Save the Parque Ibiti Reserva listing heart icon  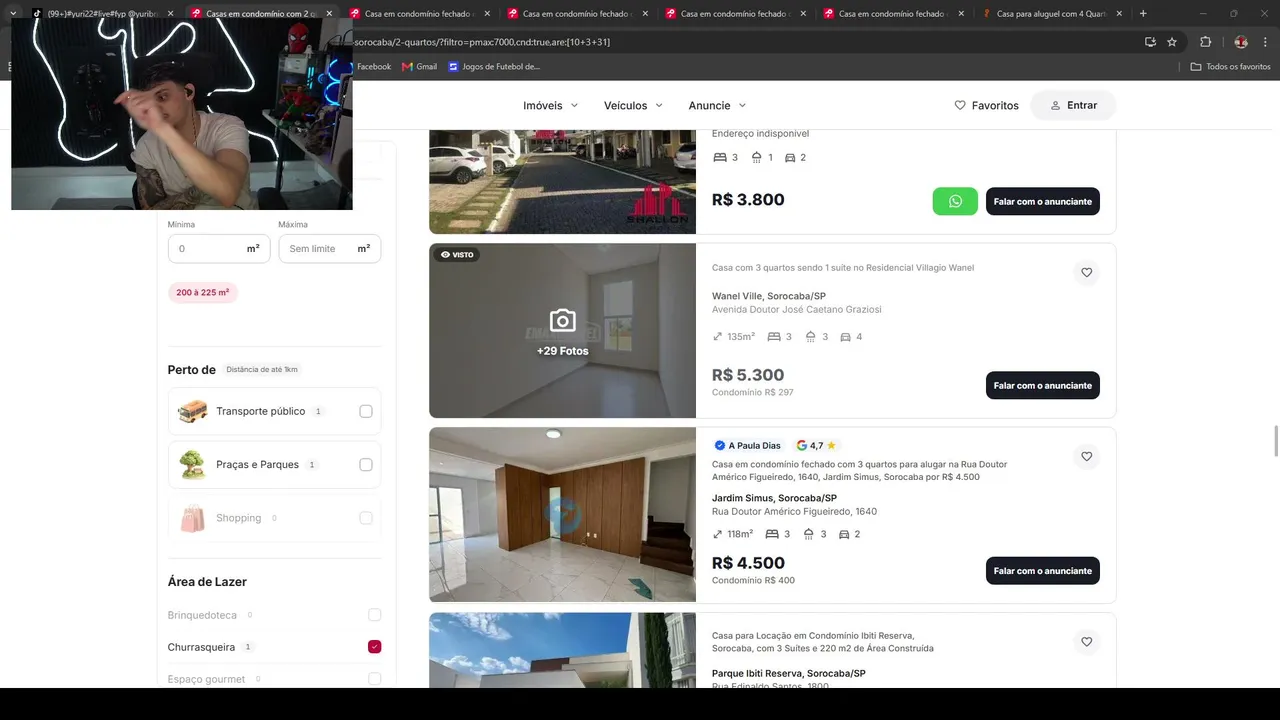[x=1086, y=641]
